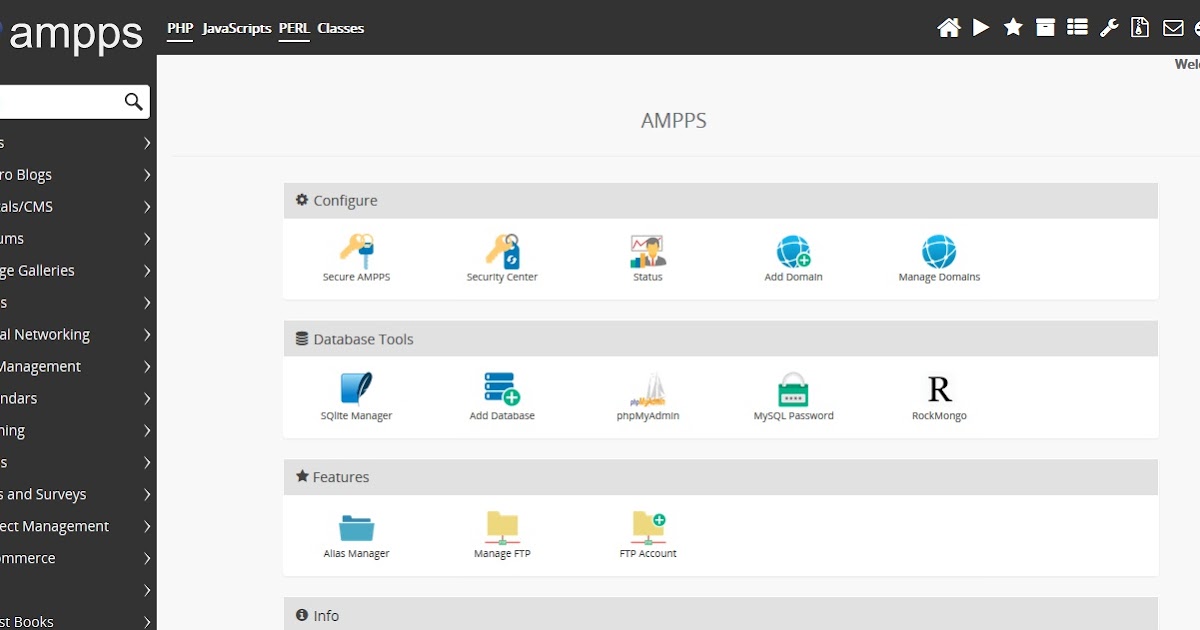Click the envelope email icon

1173,28
